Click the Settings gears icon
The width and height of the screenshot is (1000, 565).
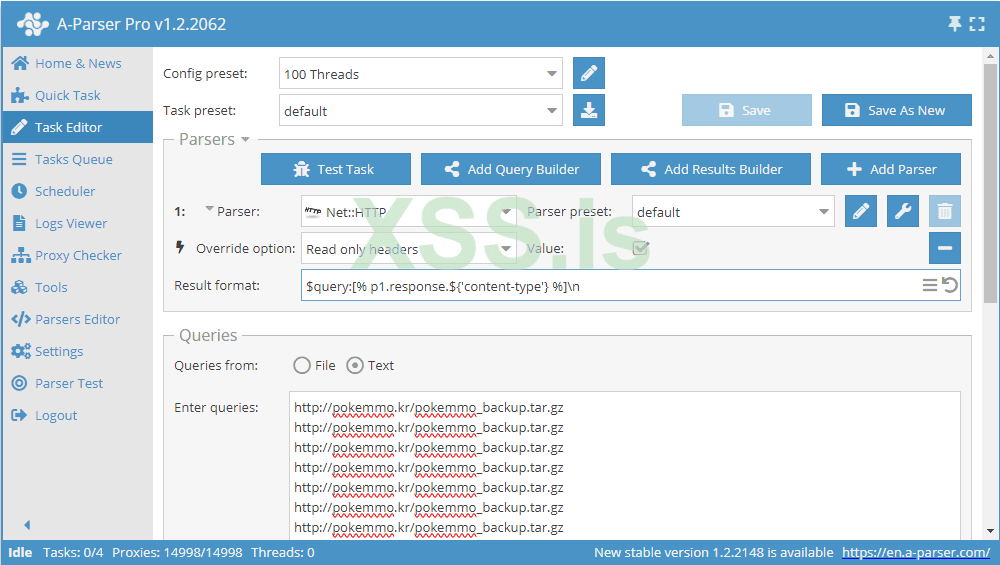20,351
